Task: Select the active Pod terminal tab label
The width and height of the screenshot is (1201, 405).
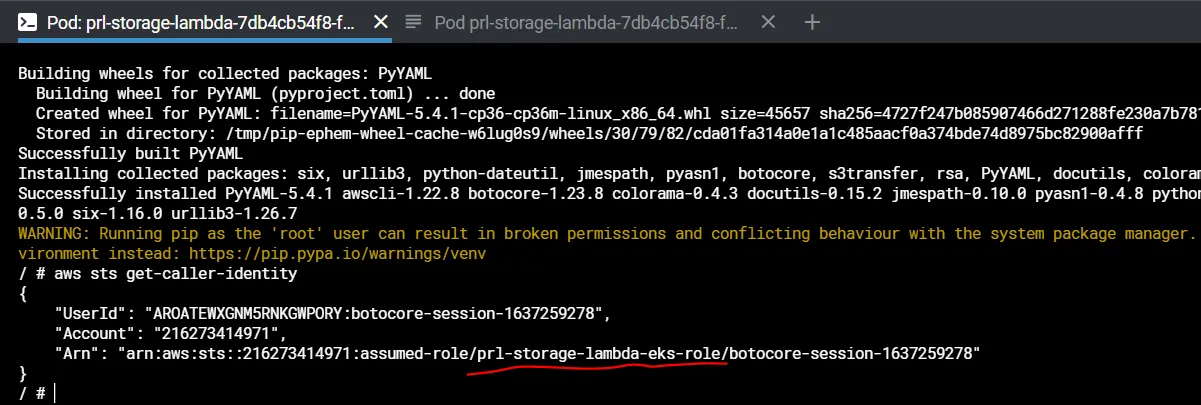Action: click(x=200, y=22)
